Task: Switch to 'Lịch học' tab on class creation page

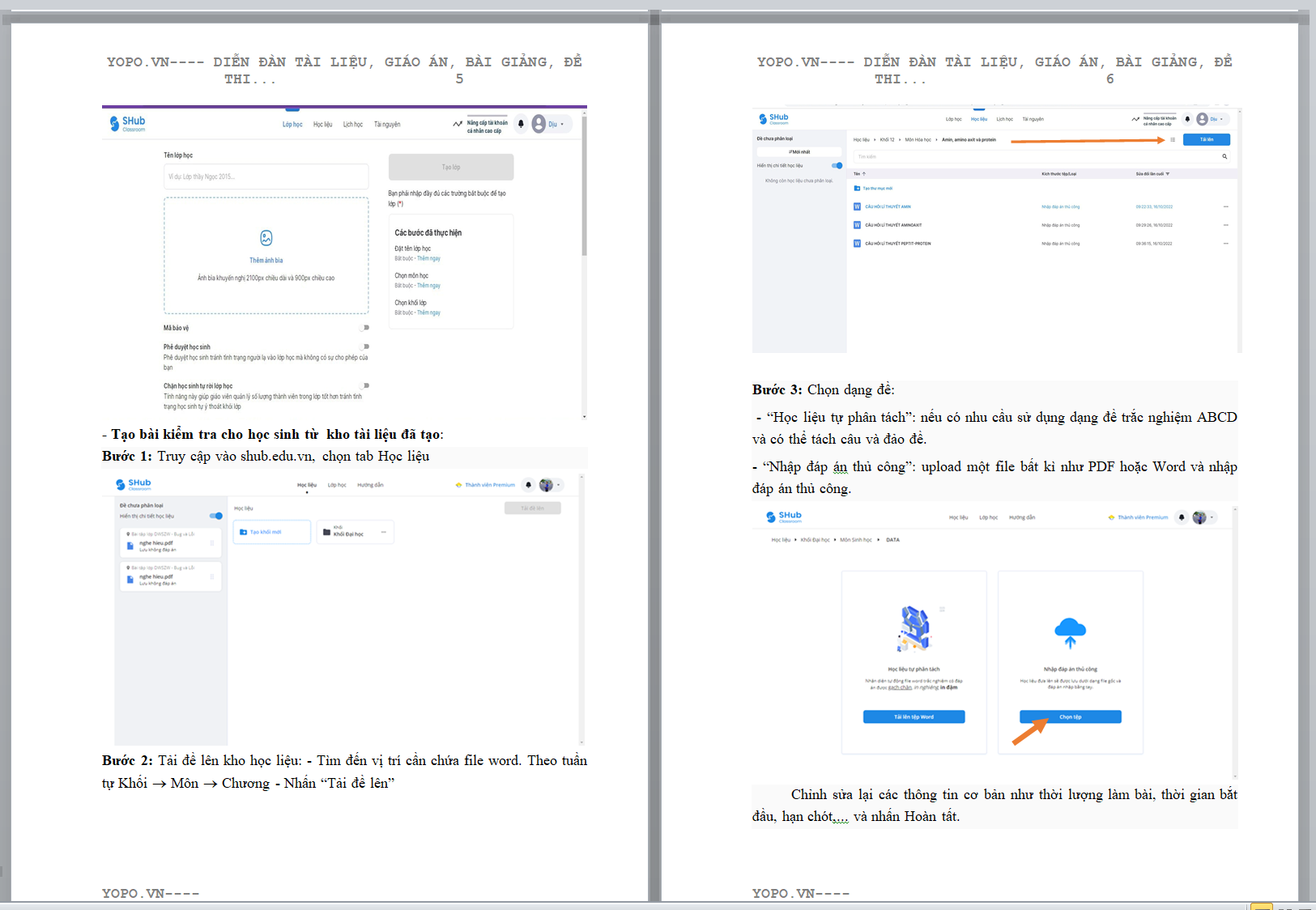Action: tap(352, 125)
